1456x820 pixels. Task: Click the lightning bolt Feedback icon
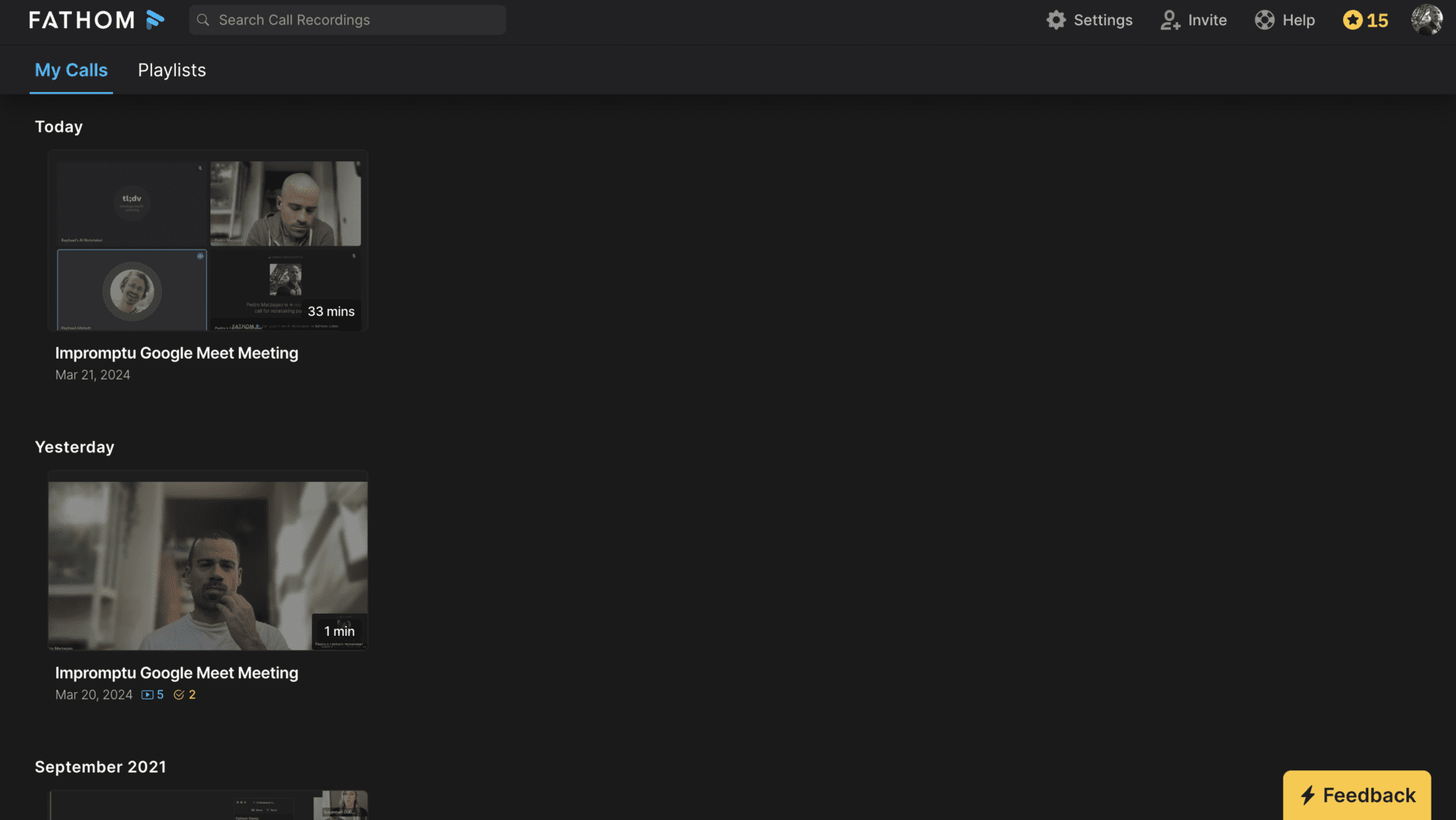point(1308,795)
